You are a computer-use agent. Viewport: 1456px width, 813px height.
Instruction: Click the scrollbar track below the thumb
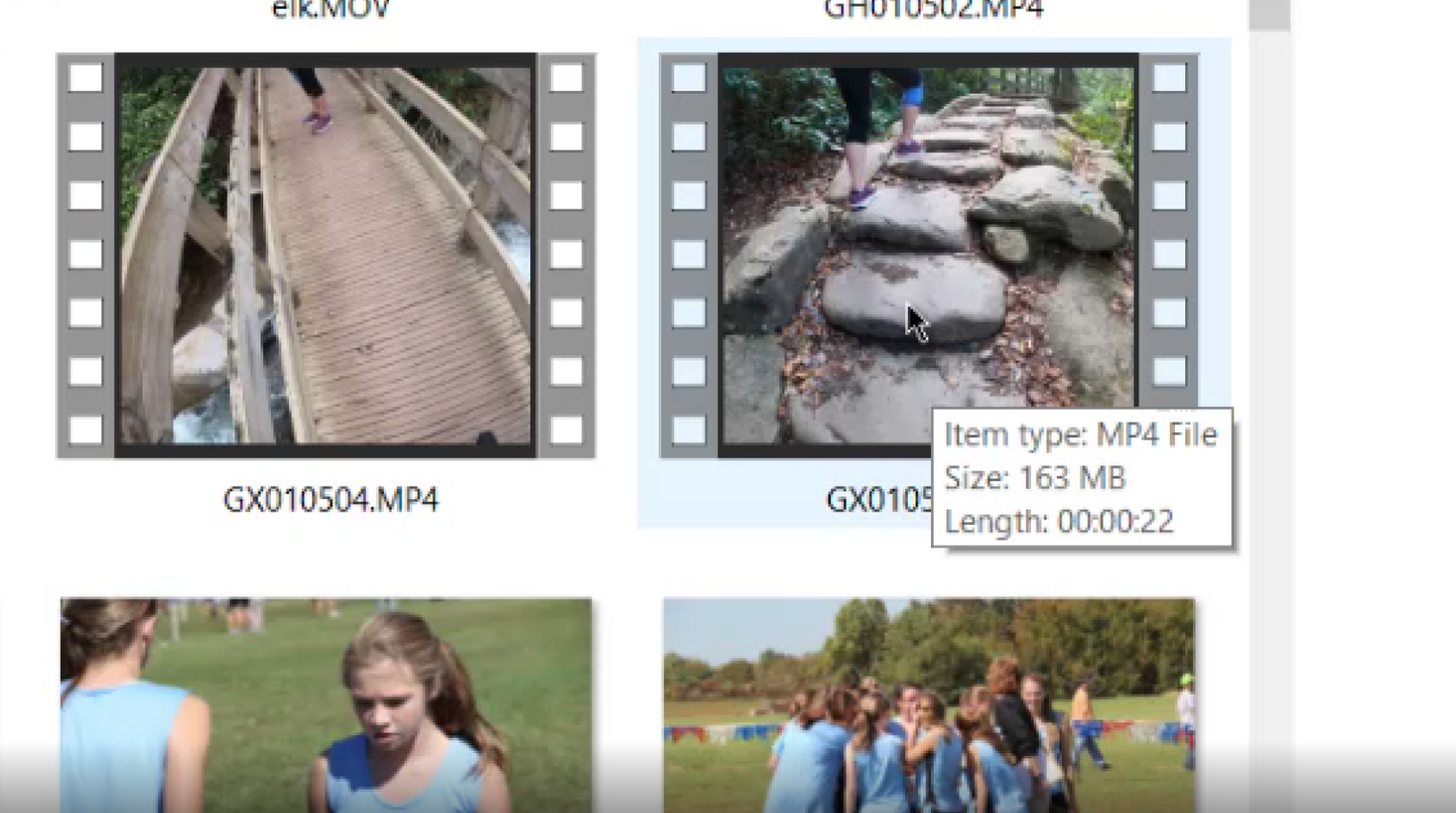tap(1269, 358)
